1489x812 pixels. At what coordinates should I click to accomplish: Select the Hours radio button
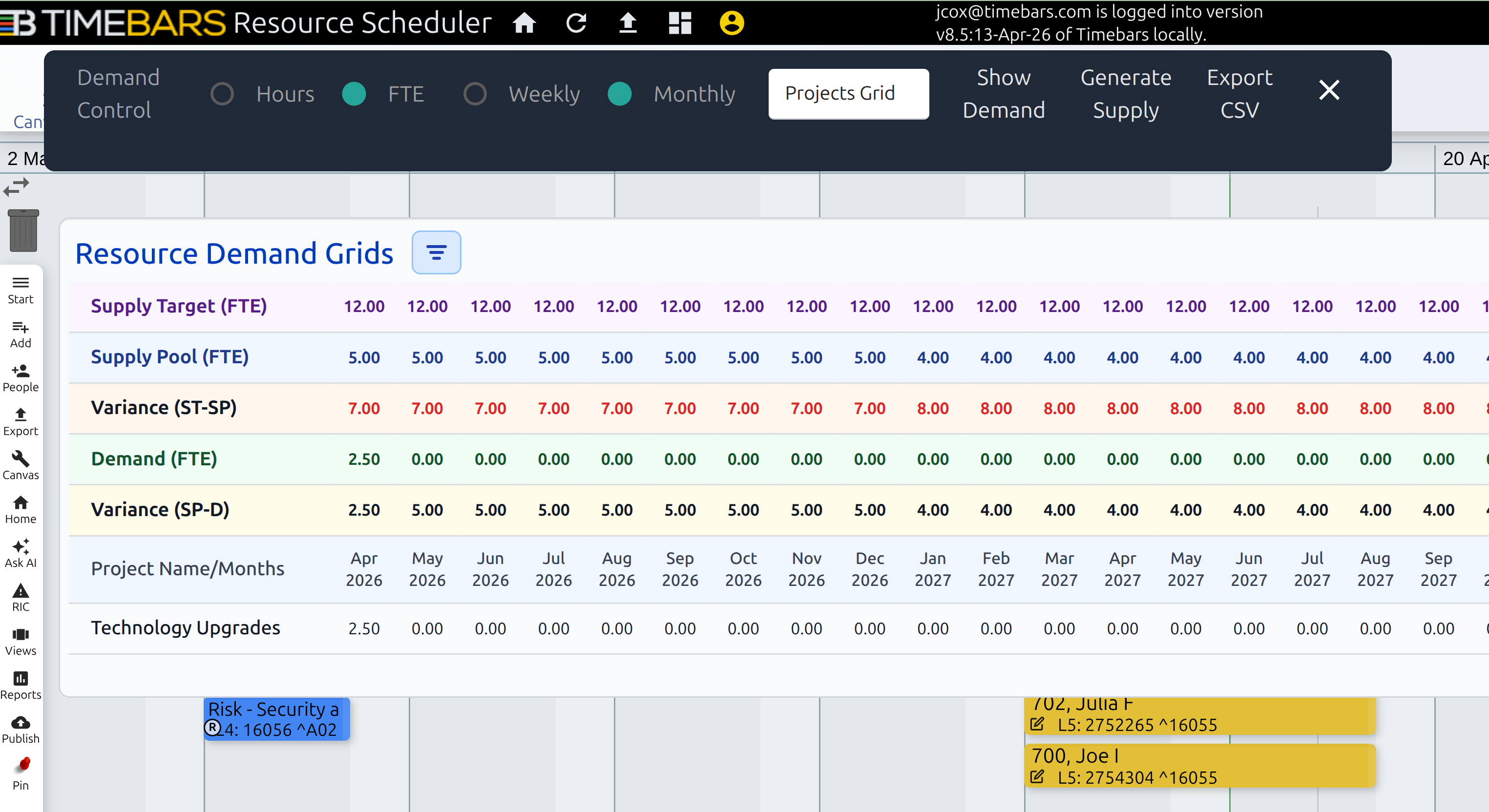pyautogui.click(x=222, y=94)
